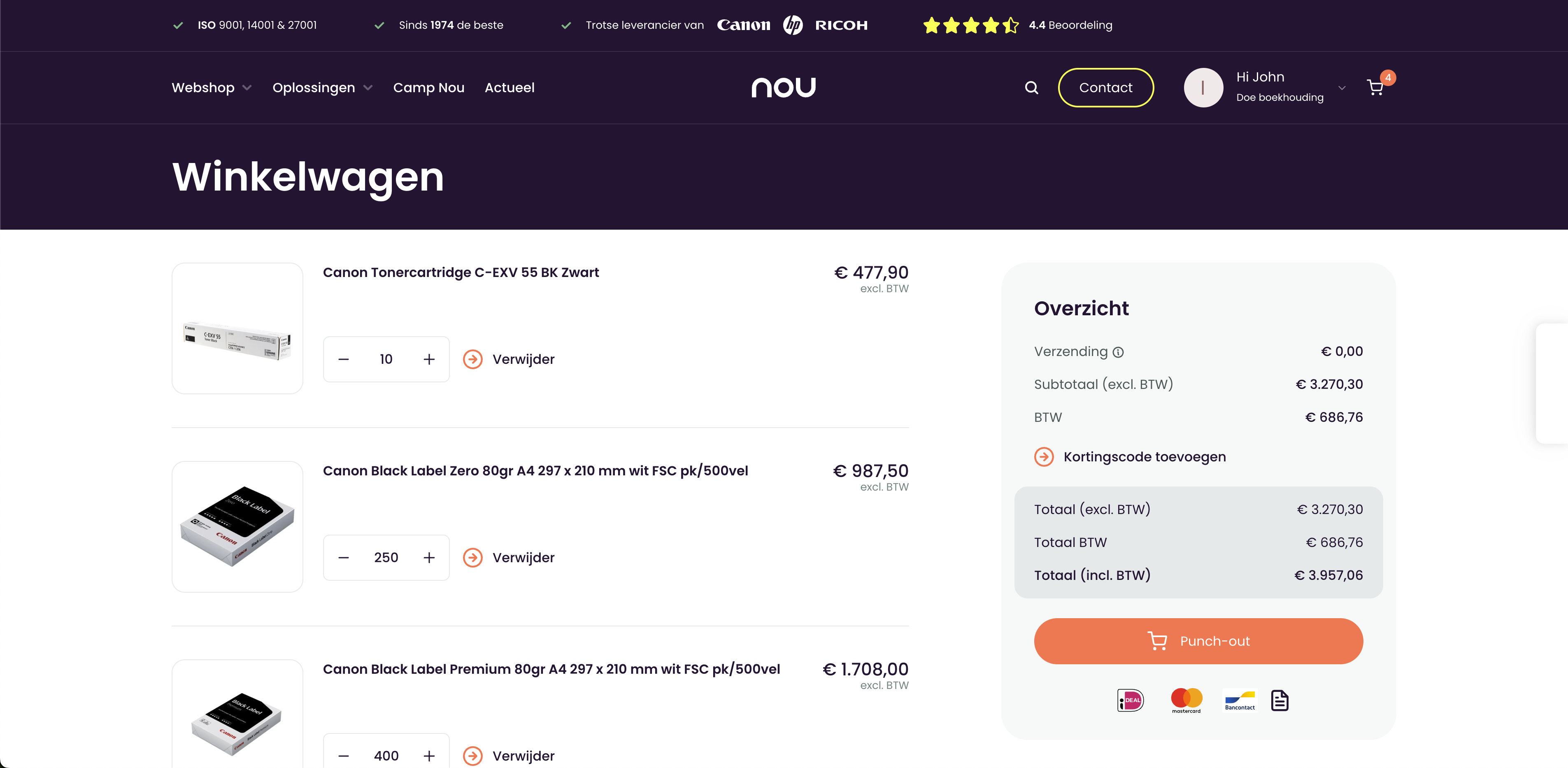Increase Black Label Zero quantity

tap(429, 557)
